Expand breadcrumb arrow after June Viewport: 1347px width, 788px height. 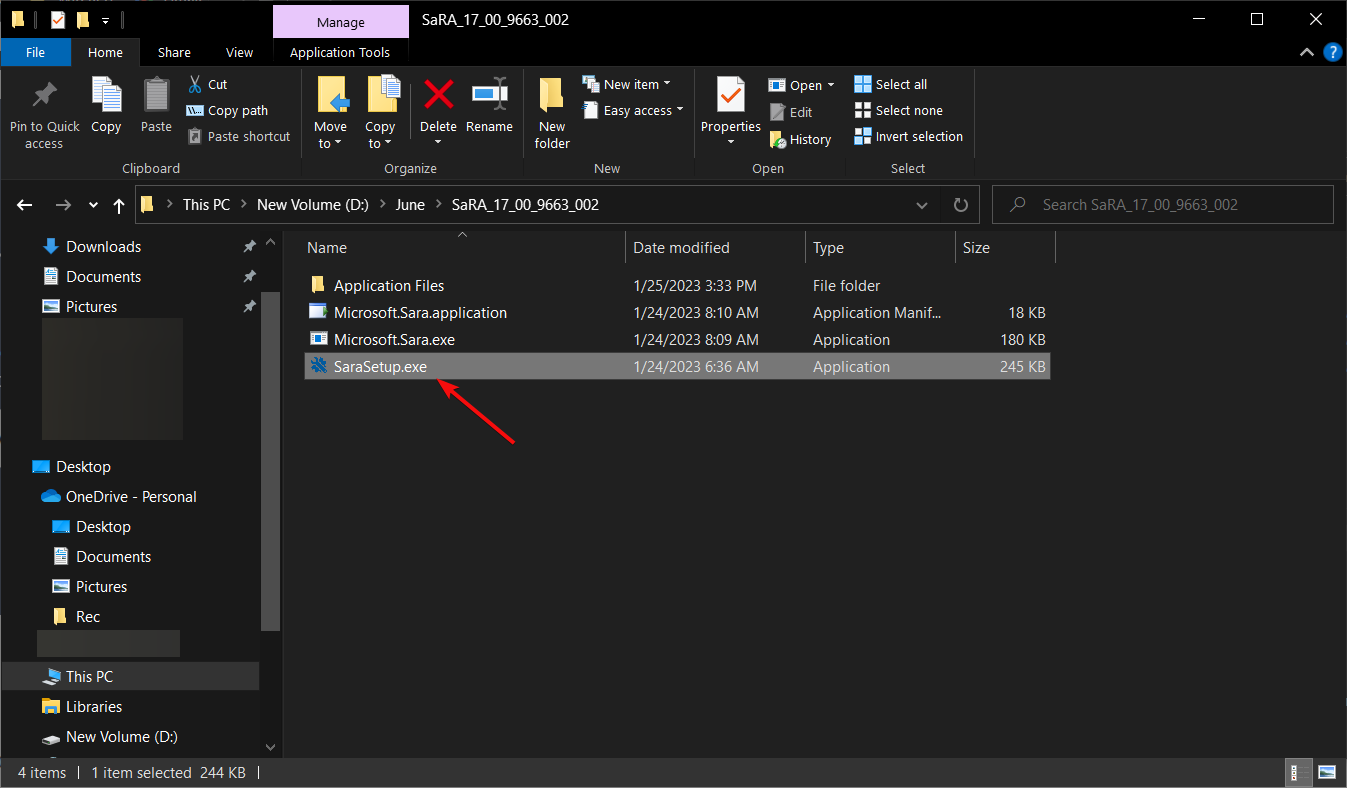[x=438, y=205]
